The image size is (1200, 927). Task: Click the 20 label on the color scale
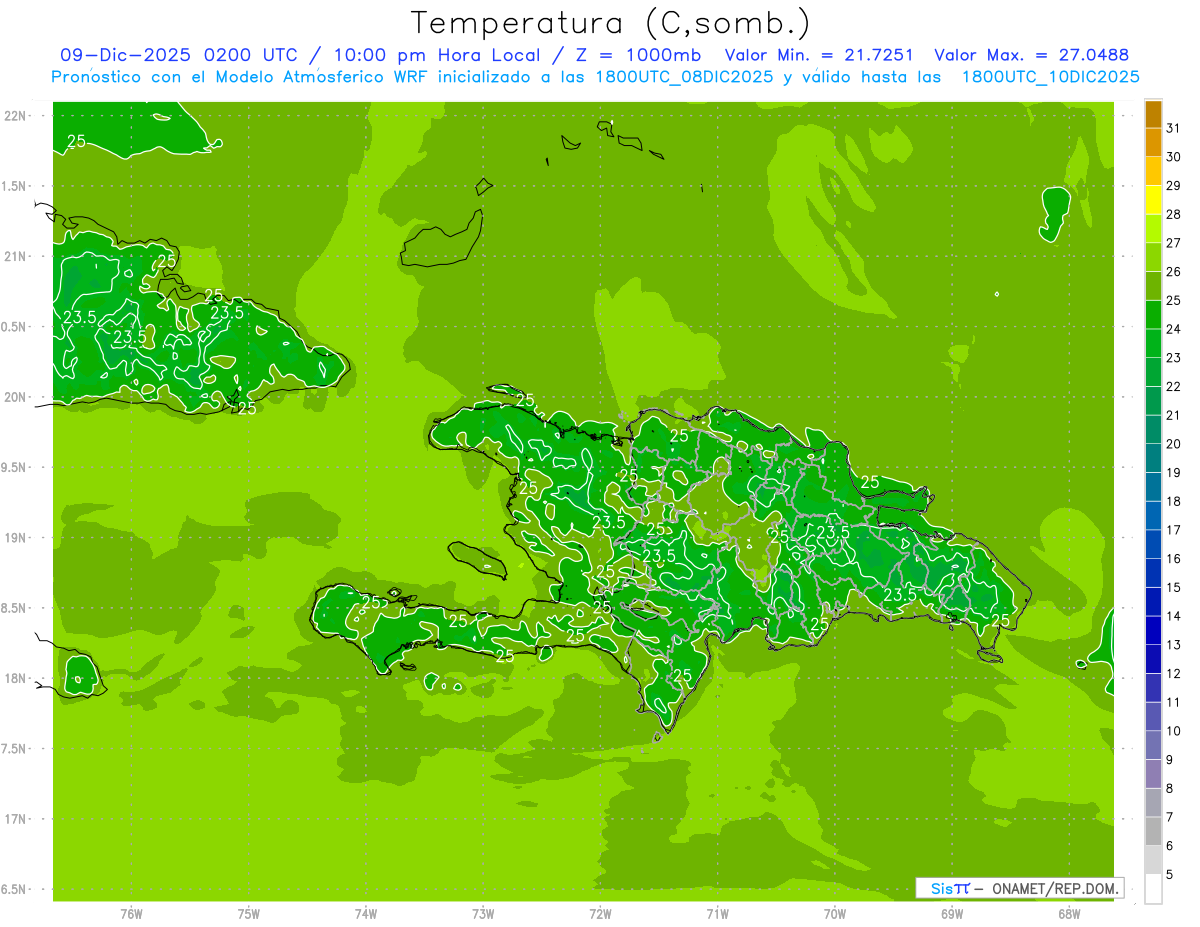coord(1174,444)
